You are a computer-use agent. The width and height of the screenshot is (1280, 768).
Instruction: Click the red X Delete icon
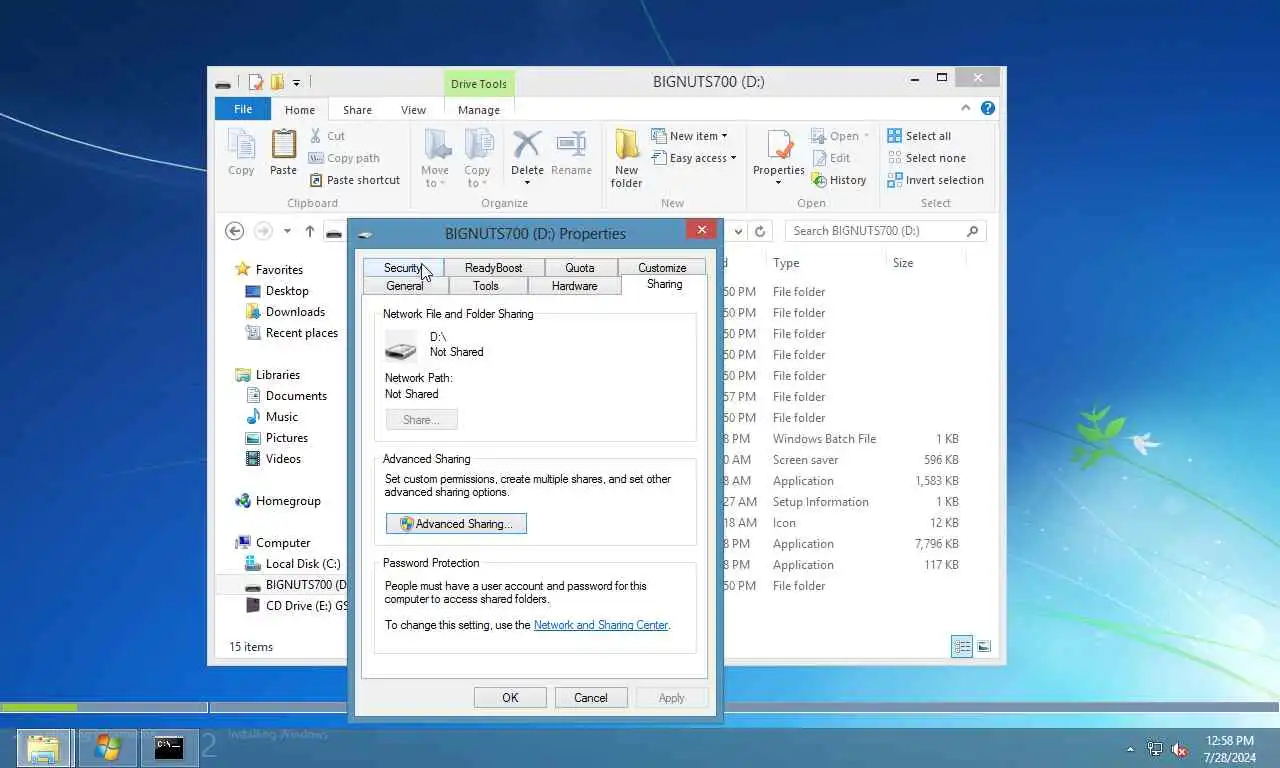pyautogui.click(x=527, y=145)
